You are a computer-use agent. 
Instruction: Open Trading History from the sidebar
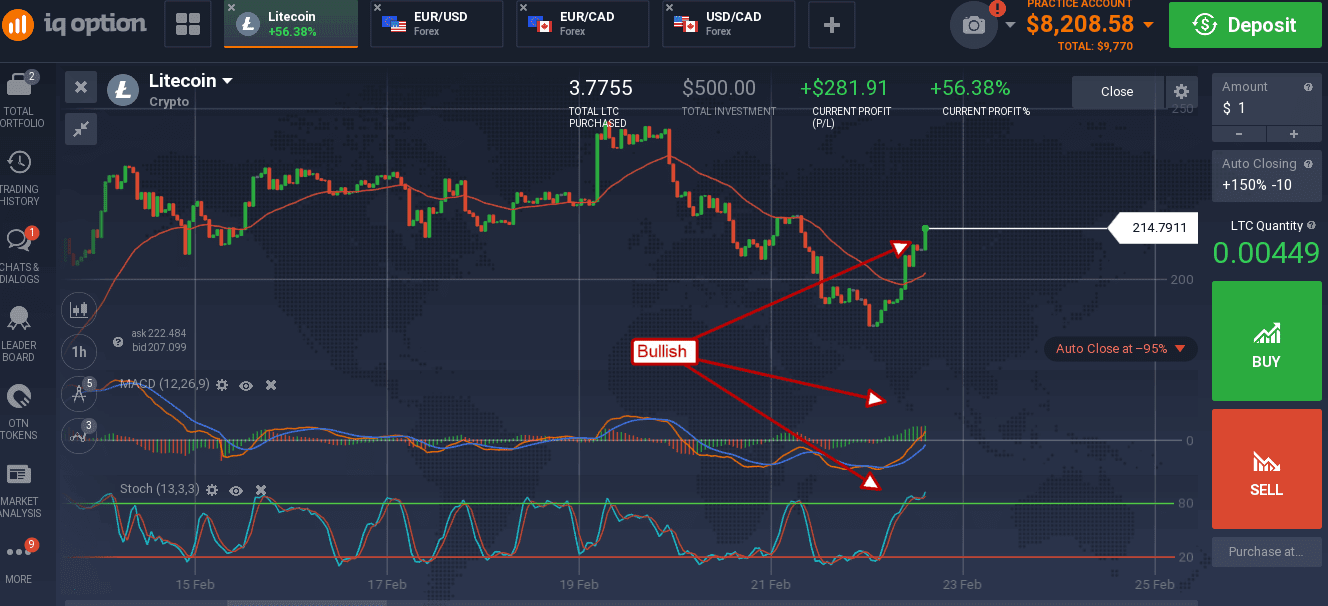[x=19, y=178]
